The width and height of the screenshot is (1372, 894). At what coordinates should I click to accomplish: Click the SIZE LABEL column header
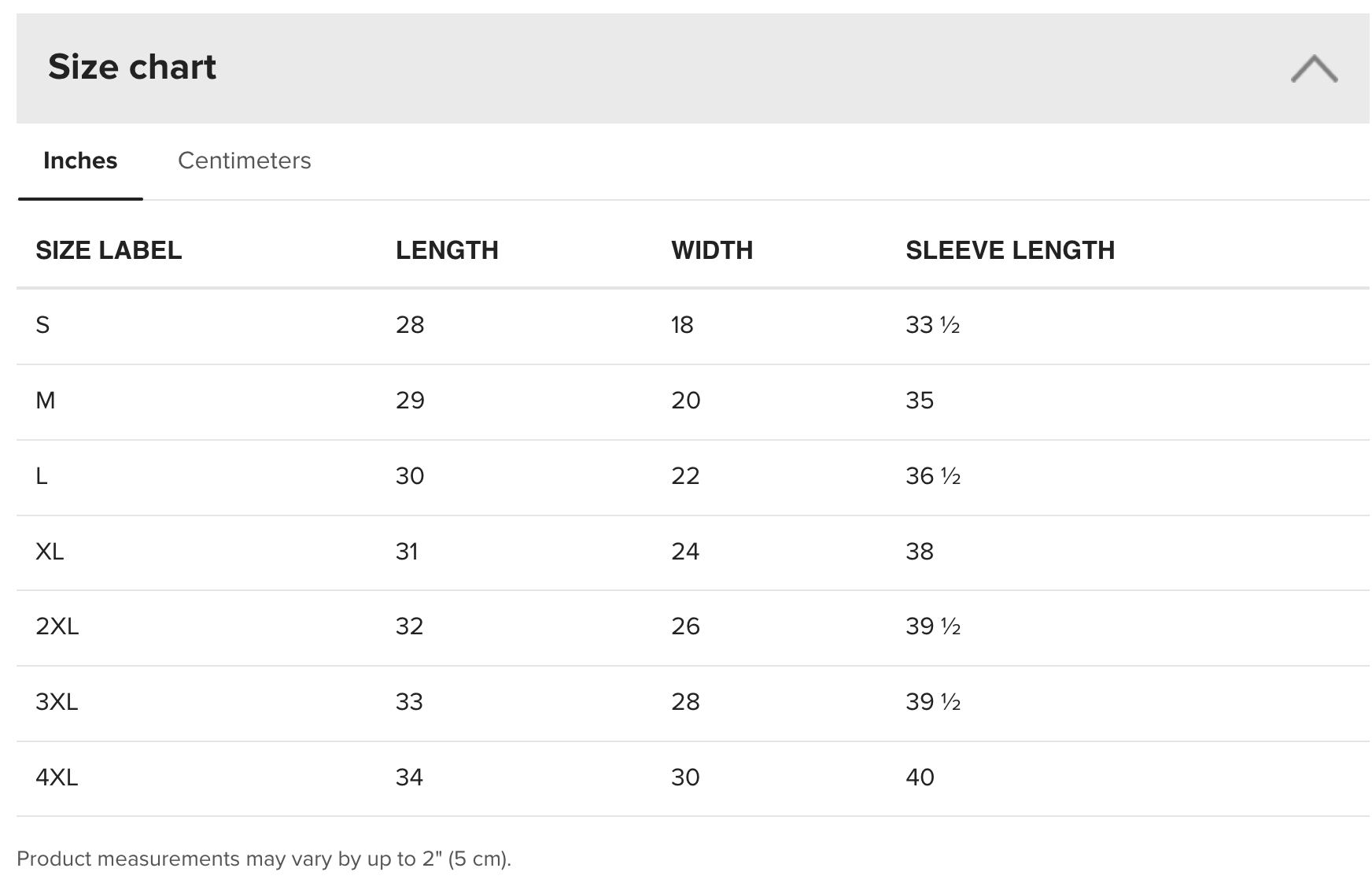click(109, 250)
